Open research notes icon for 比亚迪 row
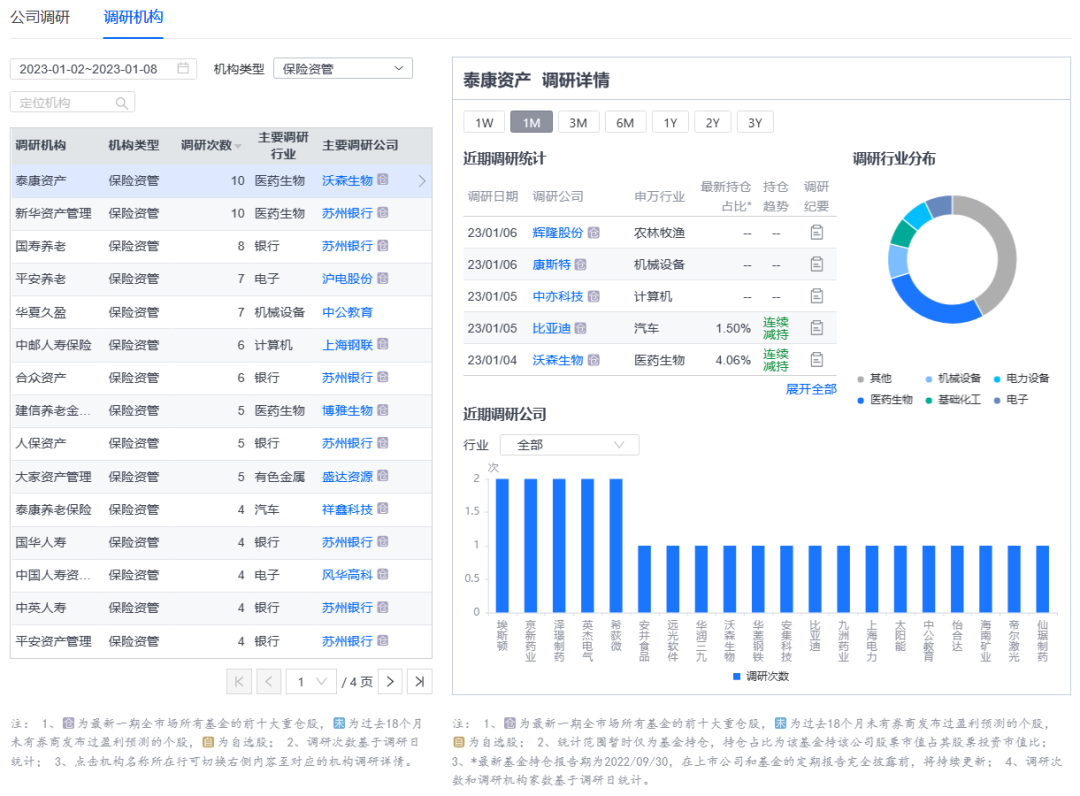The width and height of the screenshot is (1080, 796). [817, 328]
